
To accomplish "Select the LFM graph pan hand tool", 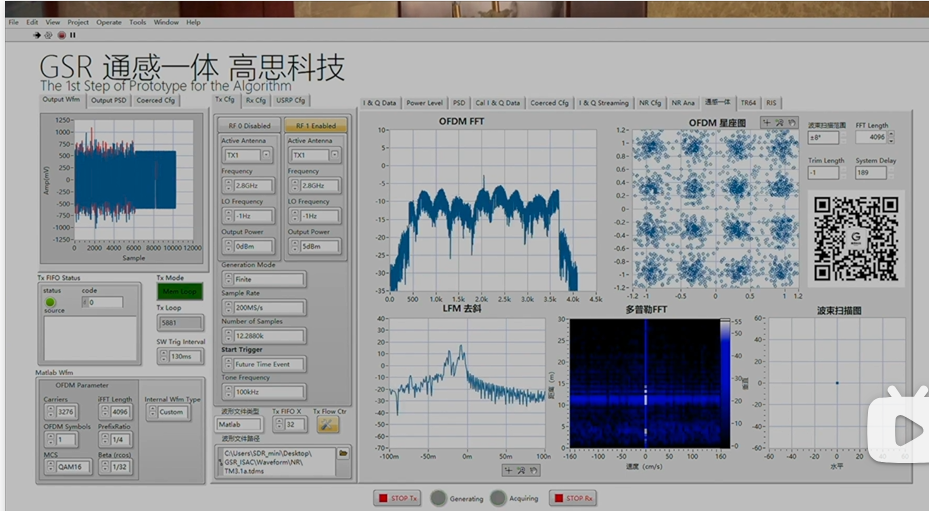I will coord(533,470).
